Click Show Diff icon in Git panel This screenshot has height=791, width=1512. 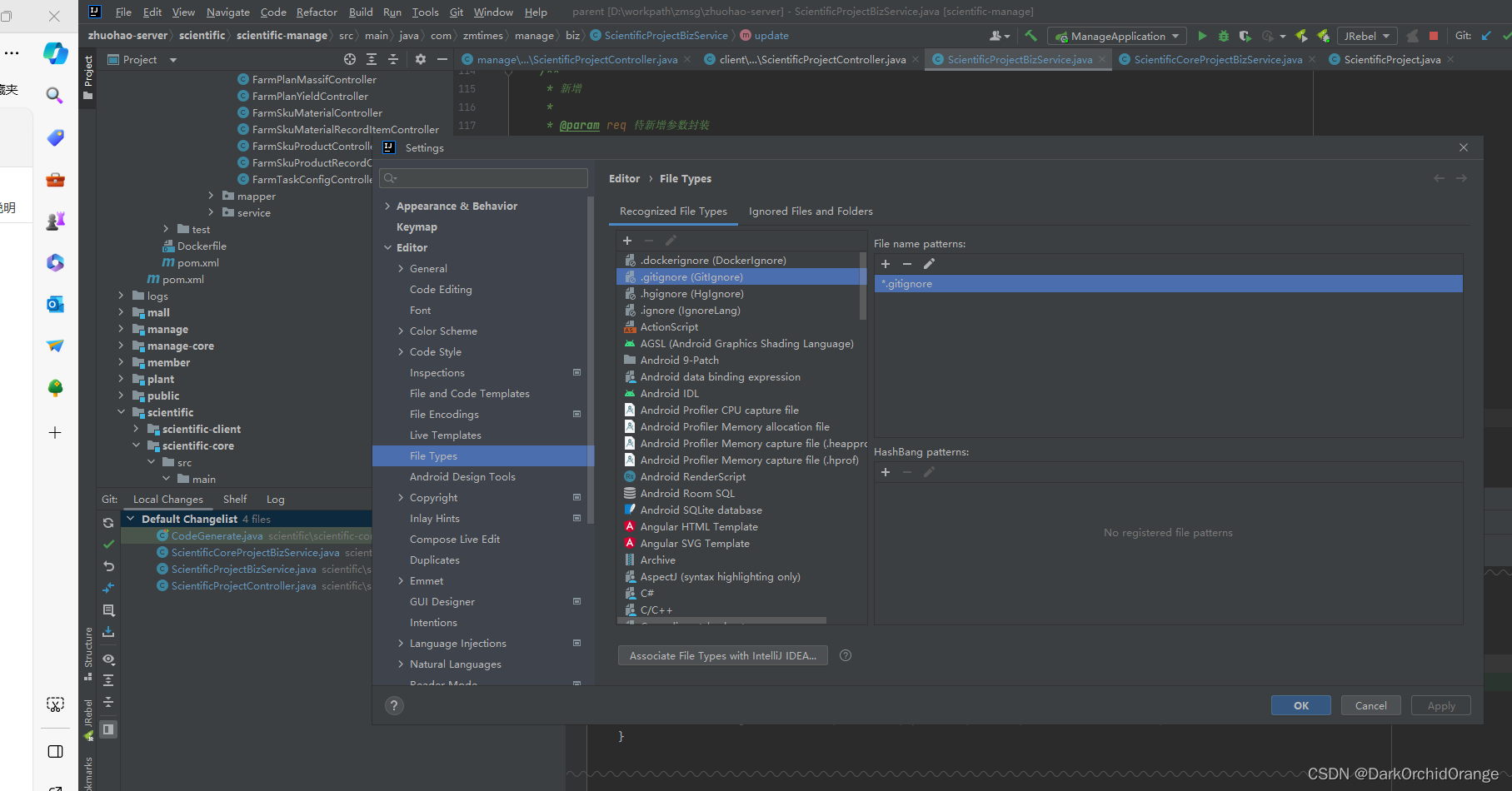[x=108, y=588]
